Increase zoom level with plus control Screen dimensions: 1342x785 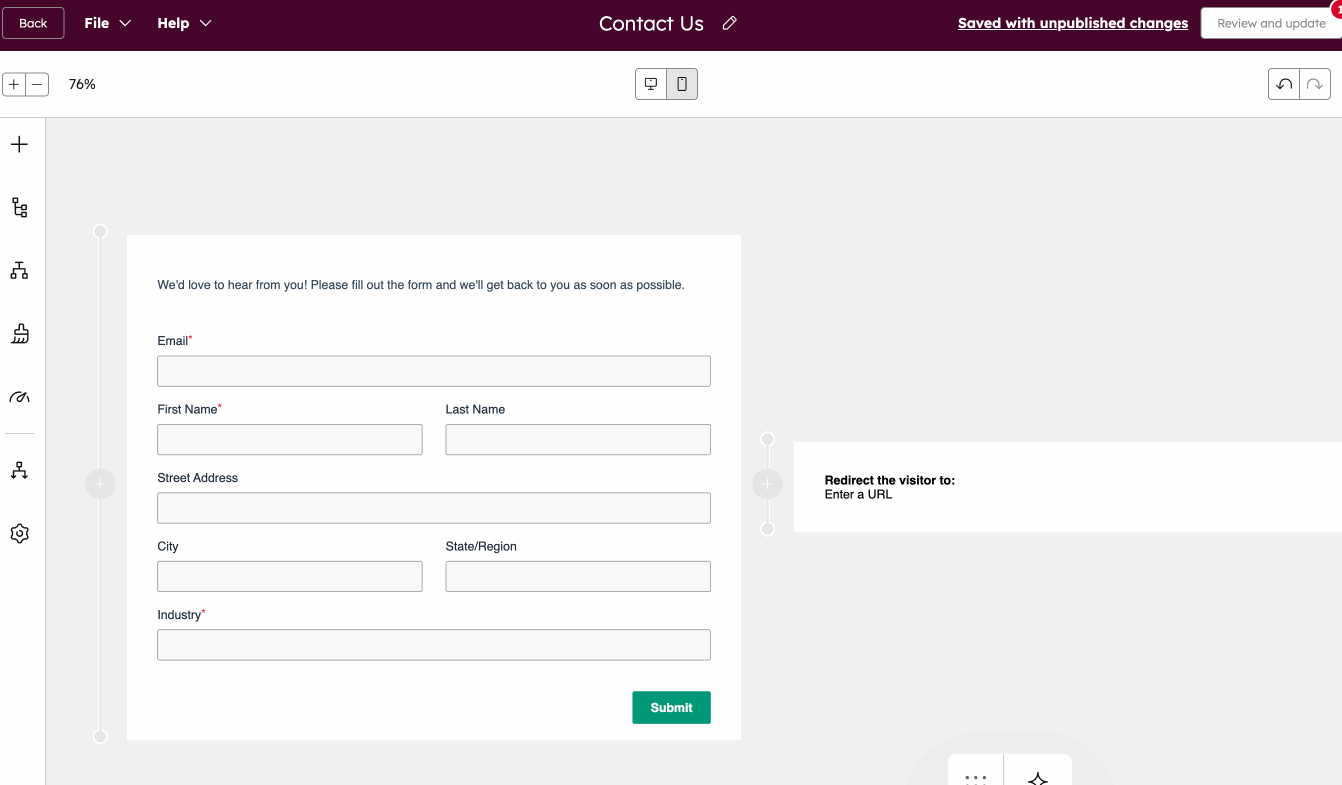click(13, 84)
